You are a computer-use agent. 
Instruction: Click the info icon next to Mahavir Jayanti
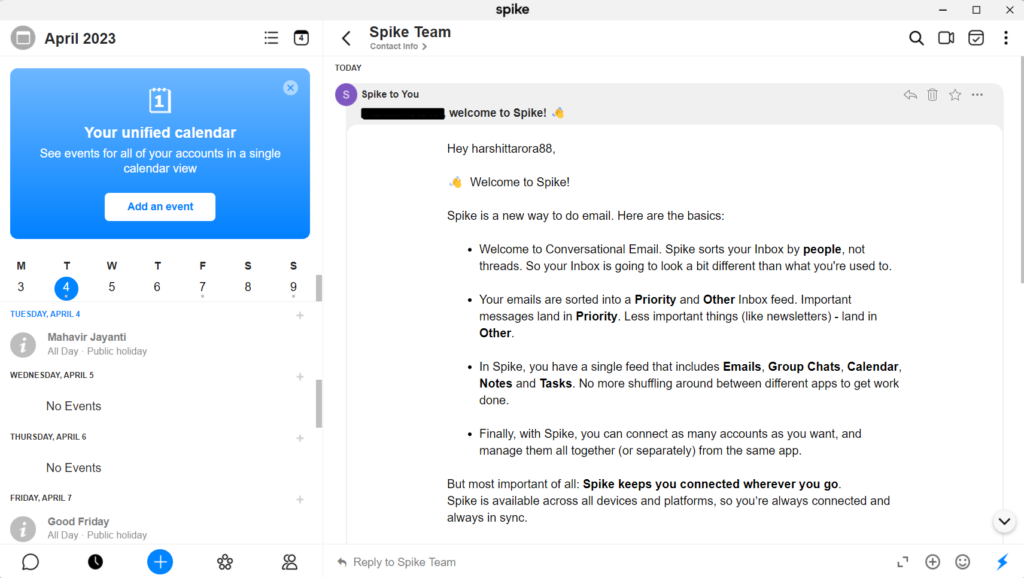pyautogui.click(x=23, y=344)
